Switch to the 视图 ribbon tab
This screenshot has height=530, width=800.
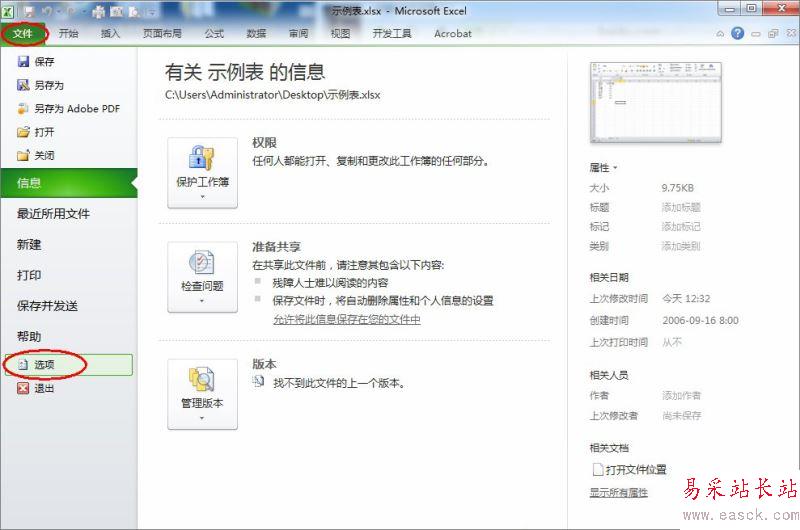pos(340,34)
